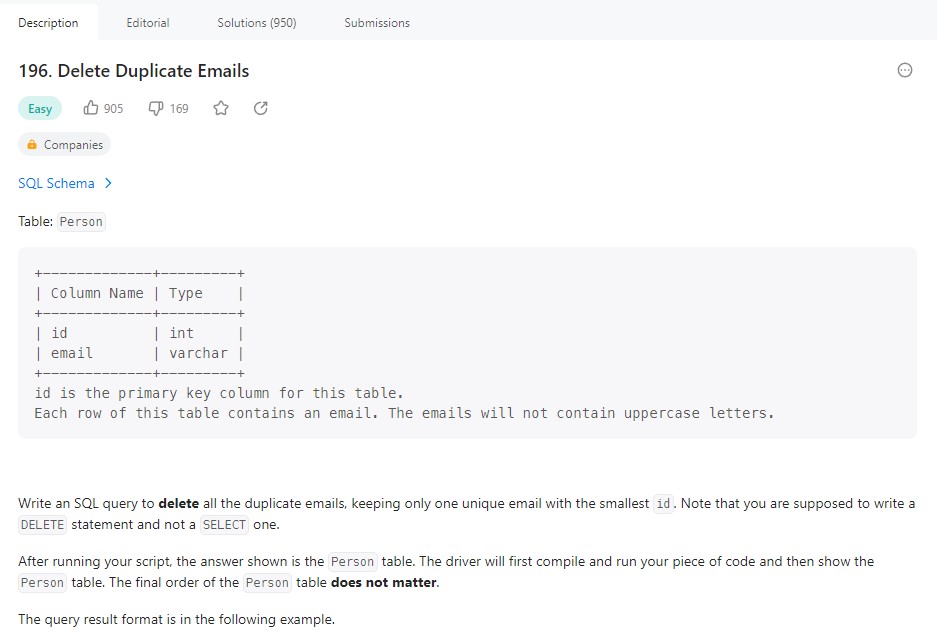This screenshot has height=644, width=937.
Task: View the Submissions tab
Action: [376, 22]
